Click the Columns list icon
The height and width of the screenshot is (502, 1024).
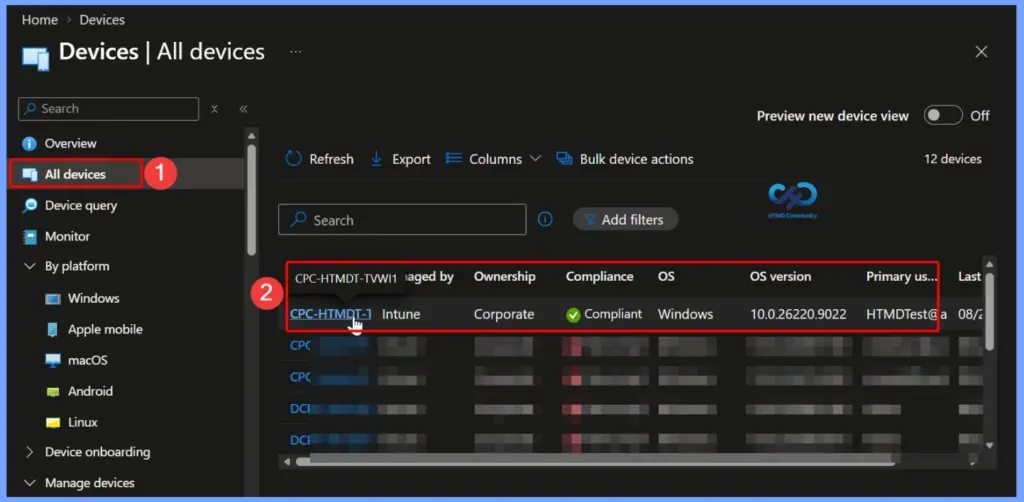[x=454, y=159]
